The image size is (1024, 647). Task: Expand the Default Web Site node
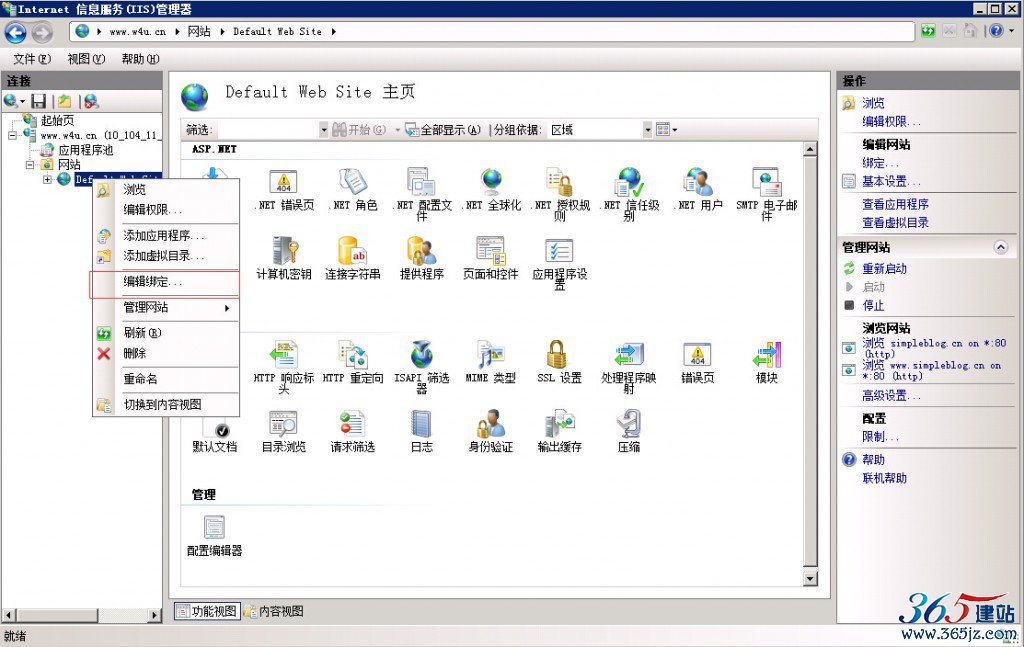pos(47,179)
